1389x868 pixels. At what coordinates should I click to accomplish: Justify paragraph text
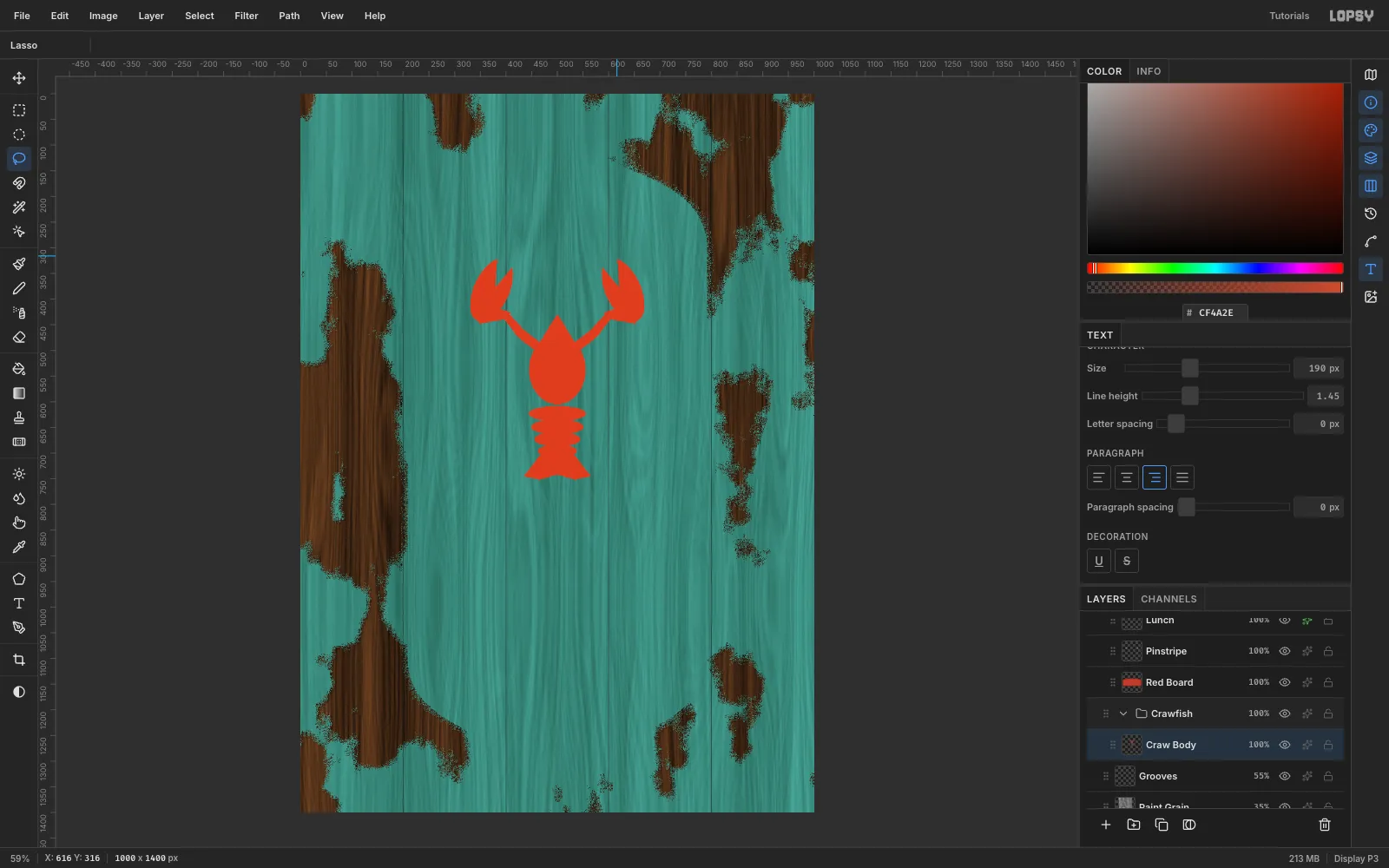(x=1182, y=477)
